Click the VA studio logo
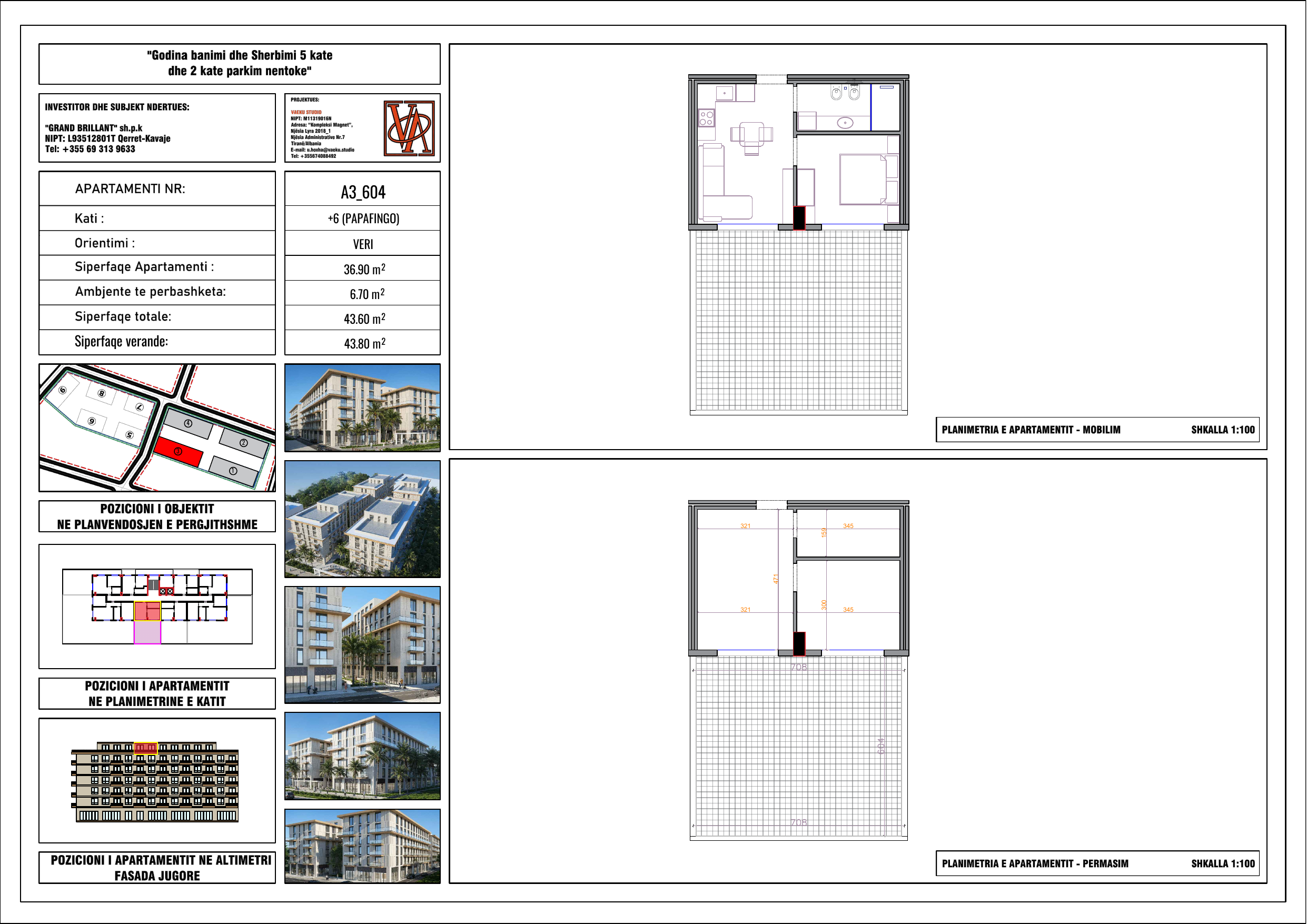 pyautogui.click(x=409, y=128)
